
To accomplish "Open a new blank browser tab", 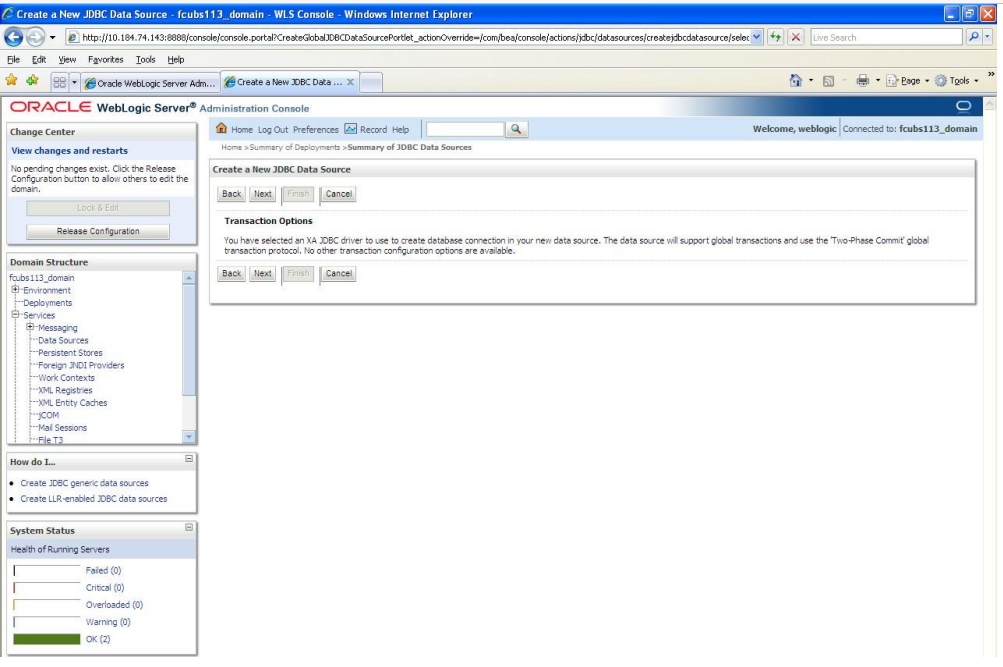I will (371, 82).
